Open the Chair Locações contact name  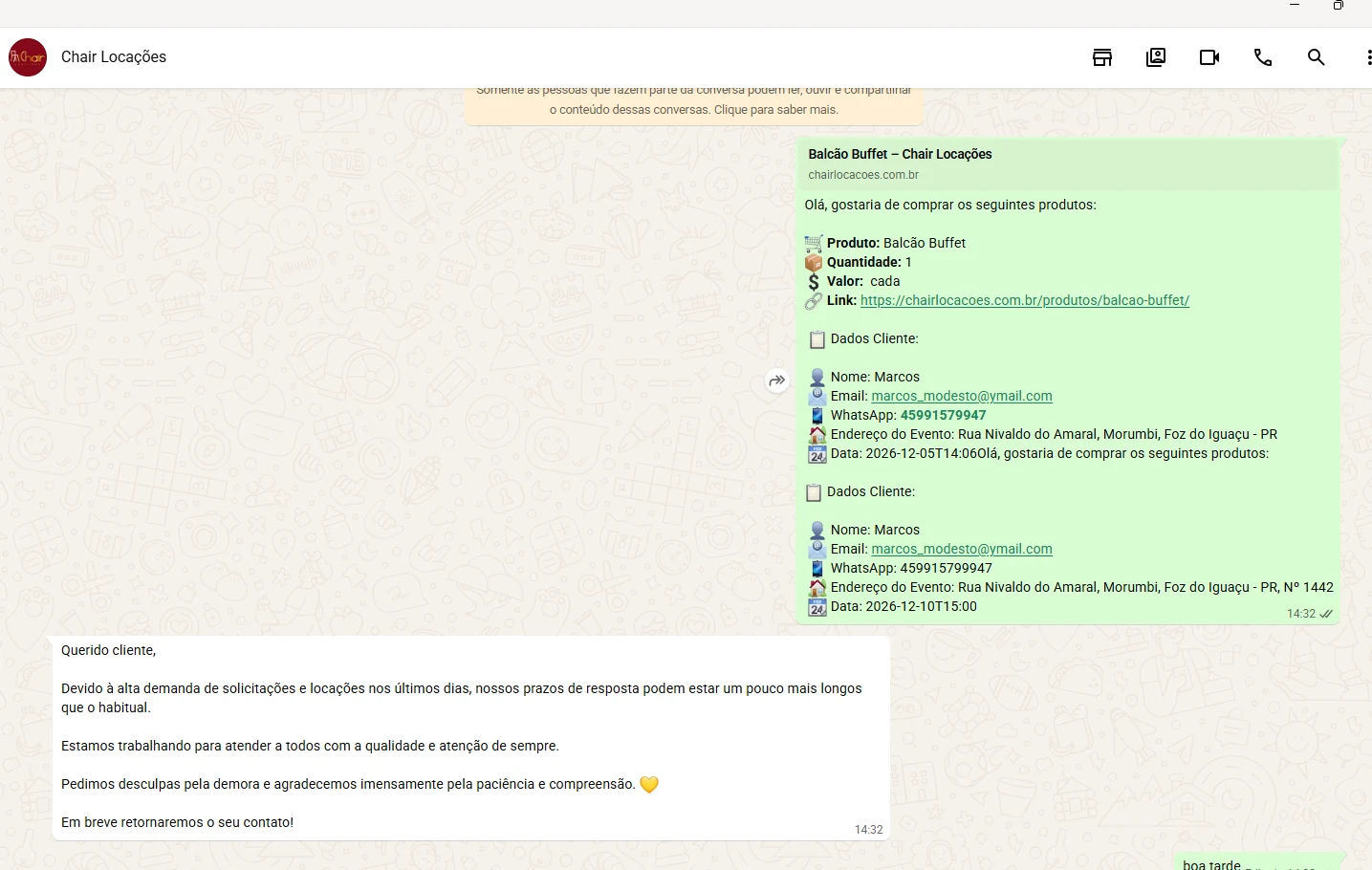pyautogui.click(x=114, y=57)
